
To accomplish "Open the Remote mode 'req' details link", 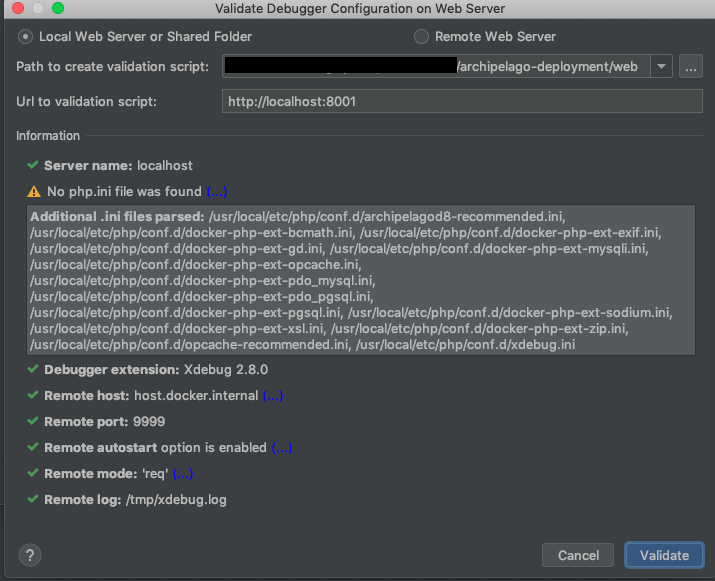I will coord(182,473).
